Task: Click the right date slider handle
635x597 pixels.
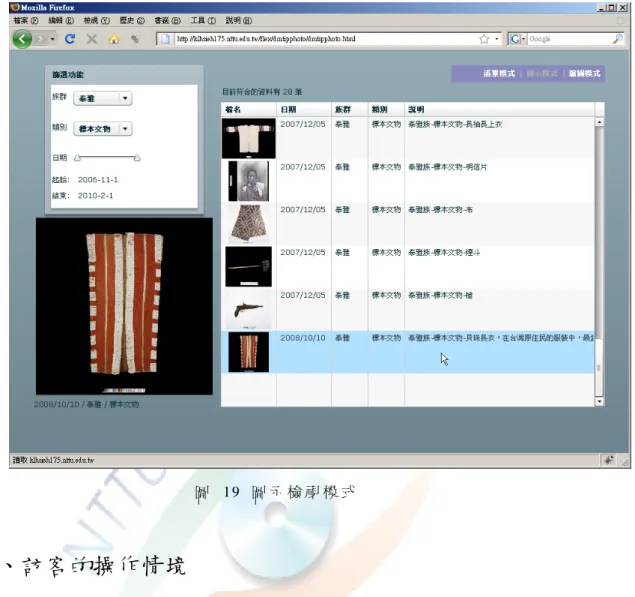Action: point(137,158)
